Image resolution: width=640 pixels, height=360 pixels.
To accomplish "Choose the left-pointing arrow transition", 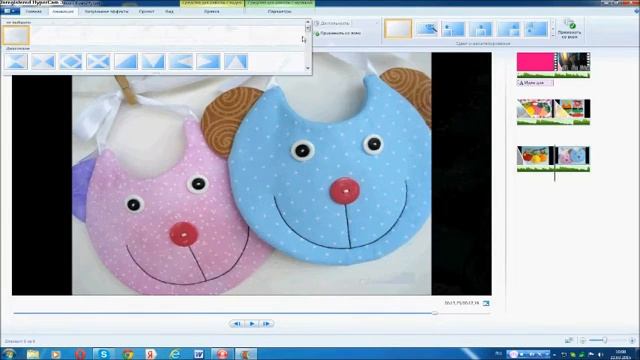I will (180, 62).
